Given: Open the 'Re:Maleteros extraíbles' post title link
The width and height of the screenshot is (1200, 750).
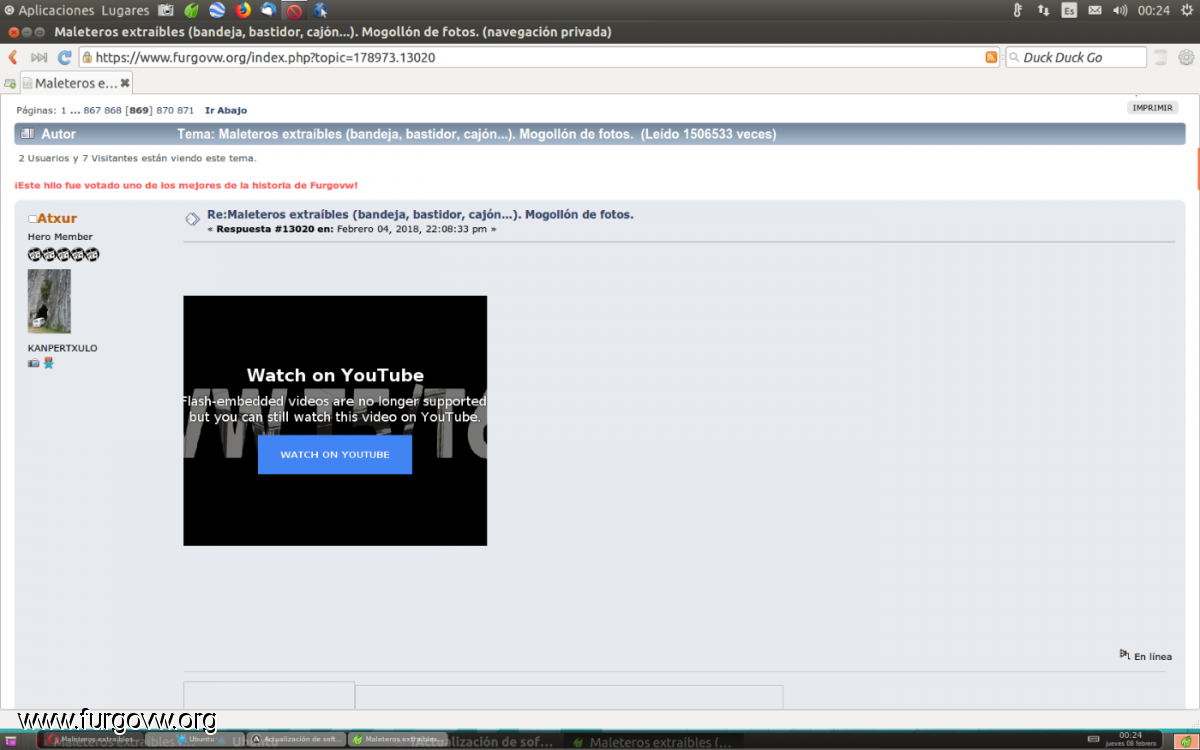Looking at the screenshot, I should (x=420, y=214).
